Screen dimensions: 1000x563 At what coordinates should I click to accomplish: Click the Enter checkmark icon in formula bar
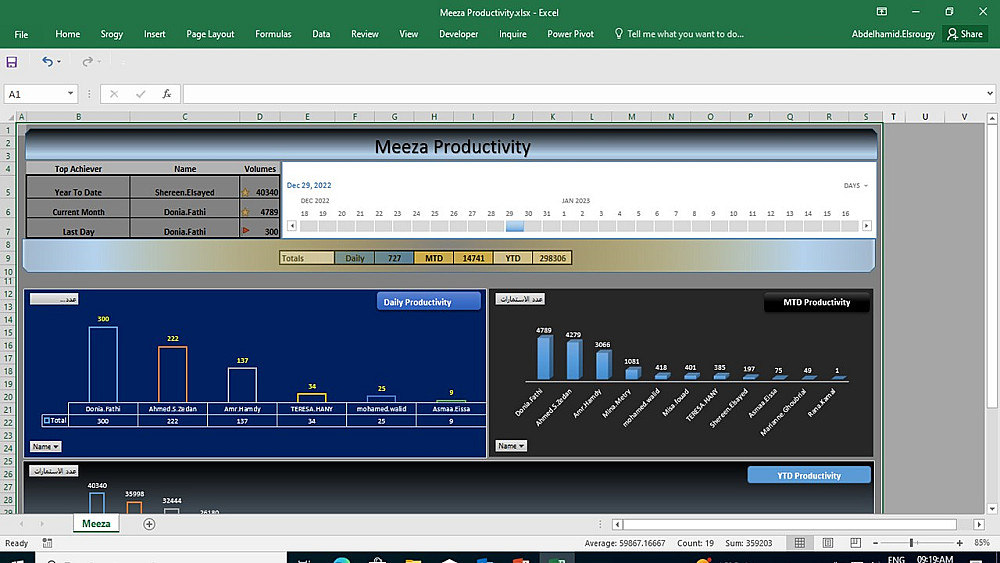[140, 94]
